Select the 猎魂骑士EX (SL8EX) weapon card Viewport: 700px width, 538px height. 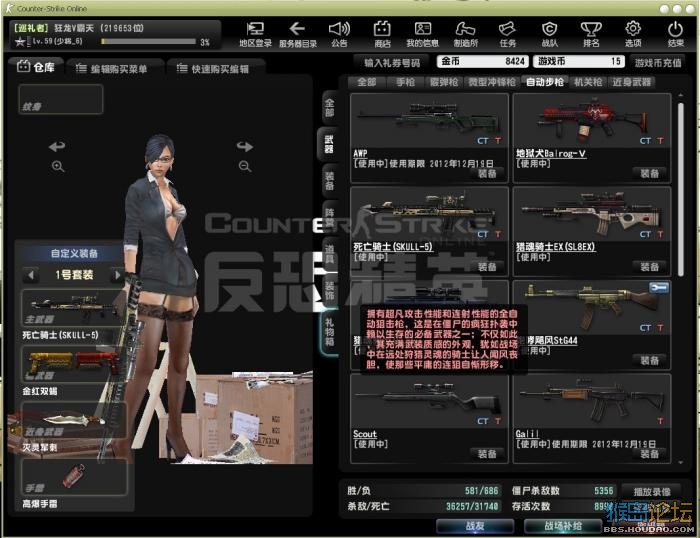[x=592, y=232]
